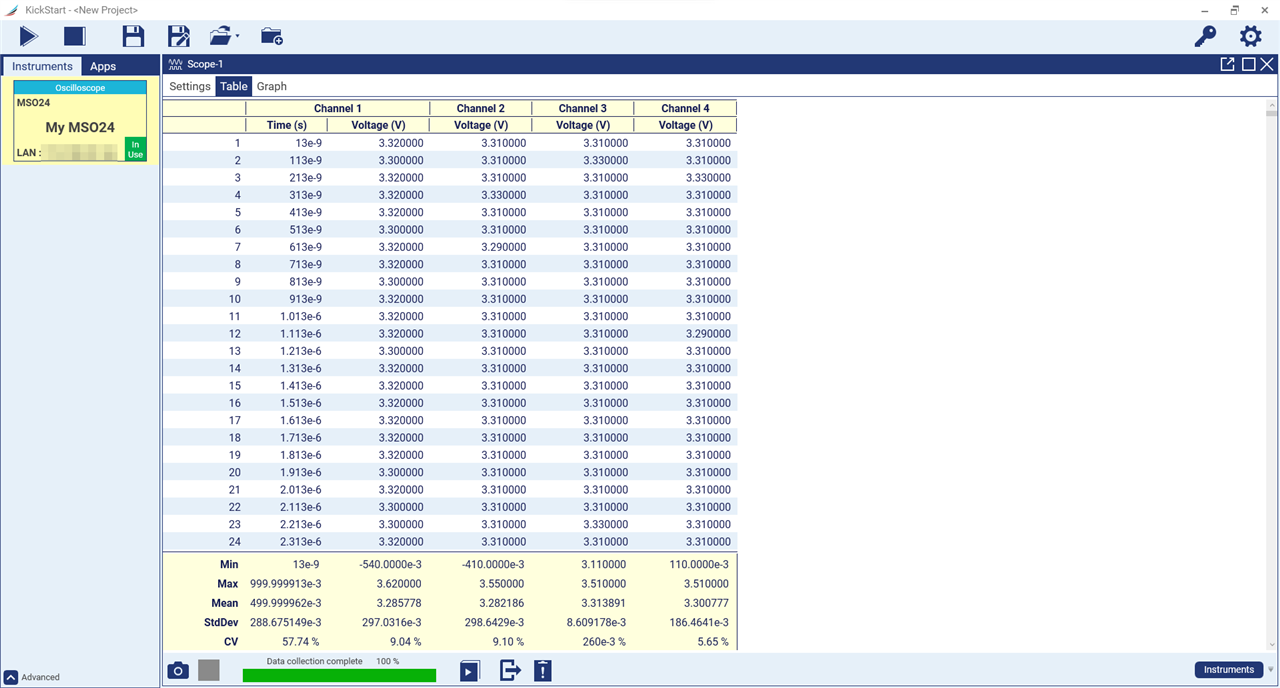Select the Table tab
This screenshot has width=1280, height=688.
[x=234, y=86]
